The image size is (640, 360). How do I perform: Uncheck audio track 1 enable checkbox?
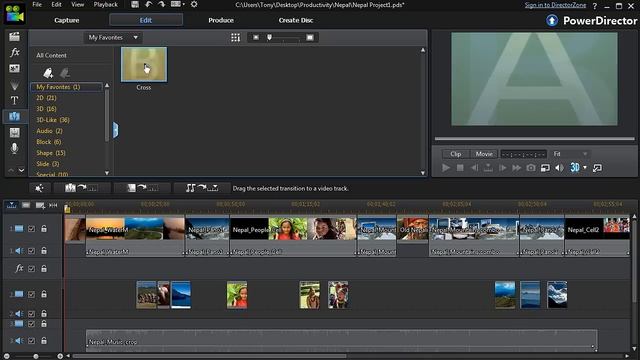tap(31, 251)
